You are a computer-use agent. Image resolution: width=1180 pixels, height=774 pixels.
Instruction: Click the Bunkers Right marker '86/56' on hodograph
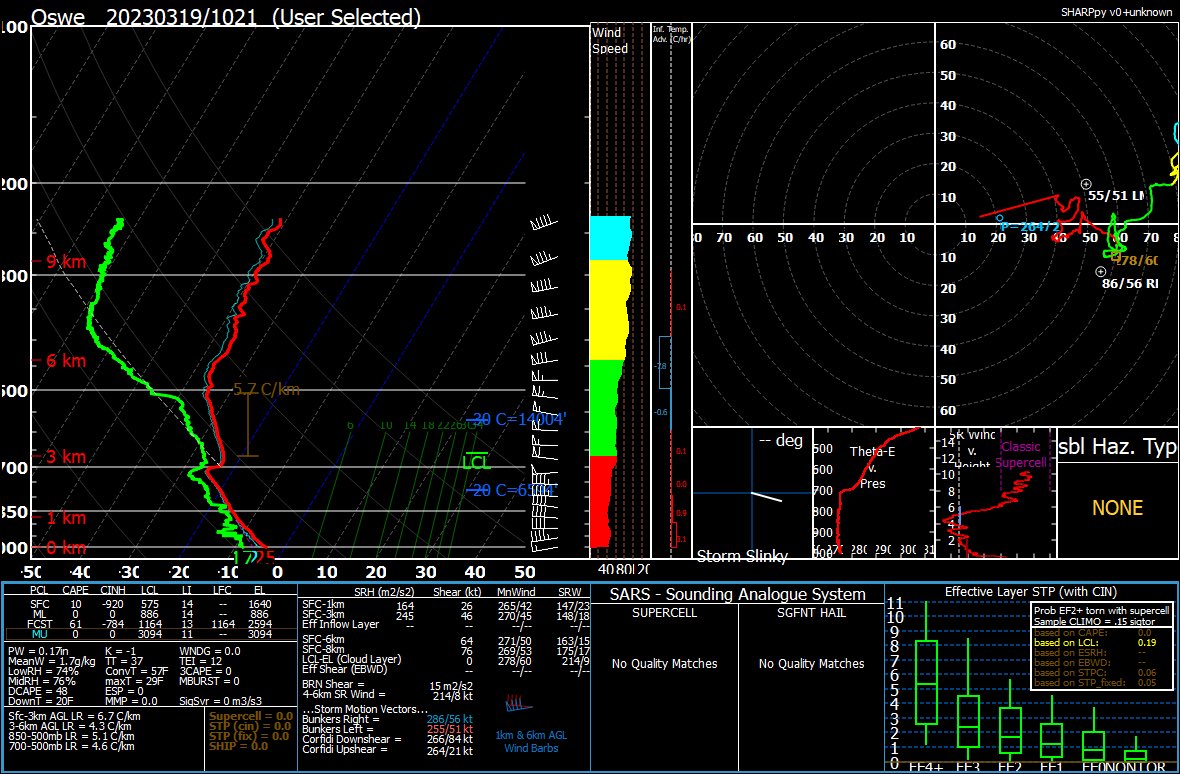[1101, 272]
